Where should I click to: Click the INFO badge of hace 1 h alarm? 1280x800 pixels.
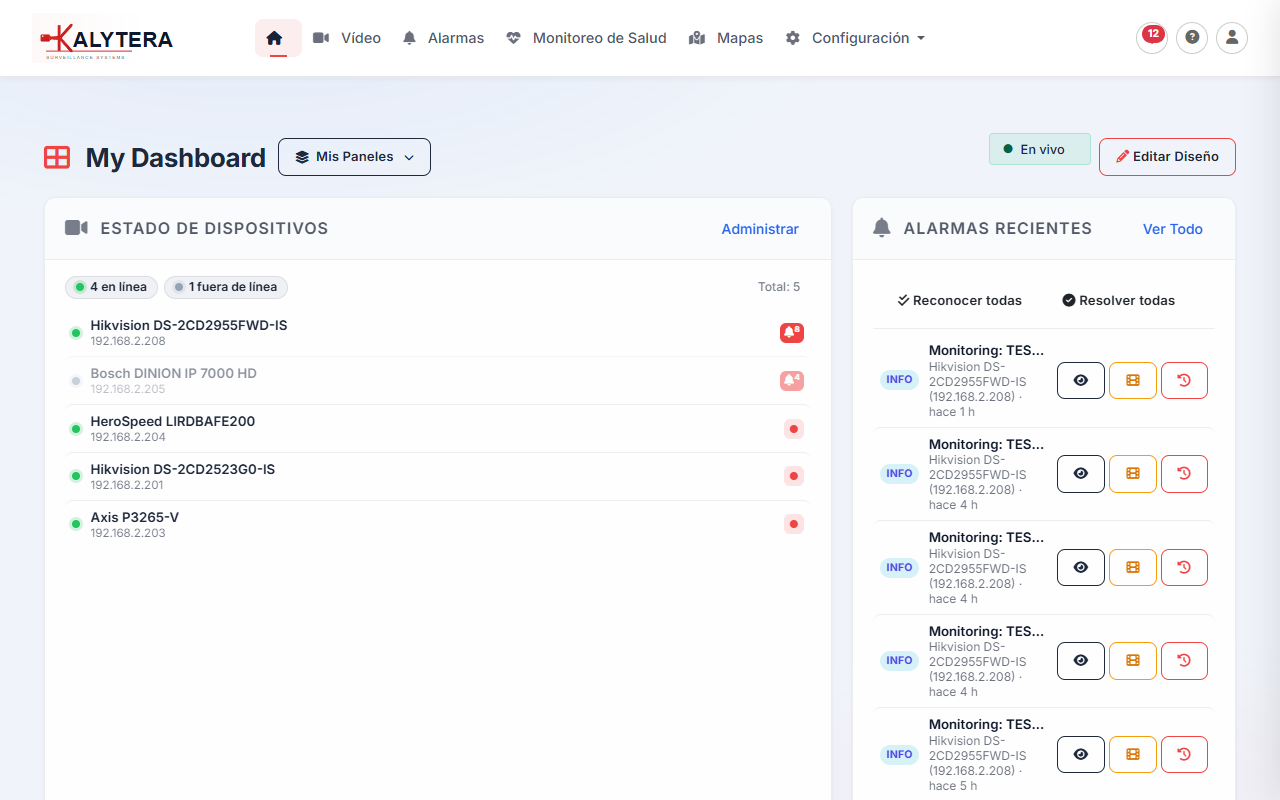click(899, 380)
